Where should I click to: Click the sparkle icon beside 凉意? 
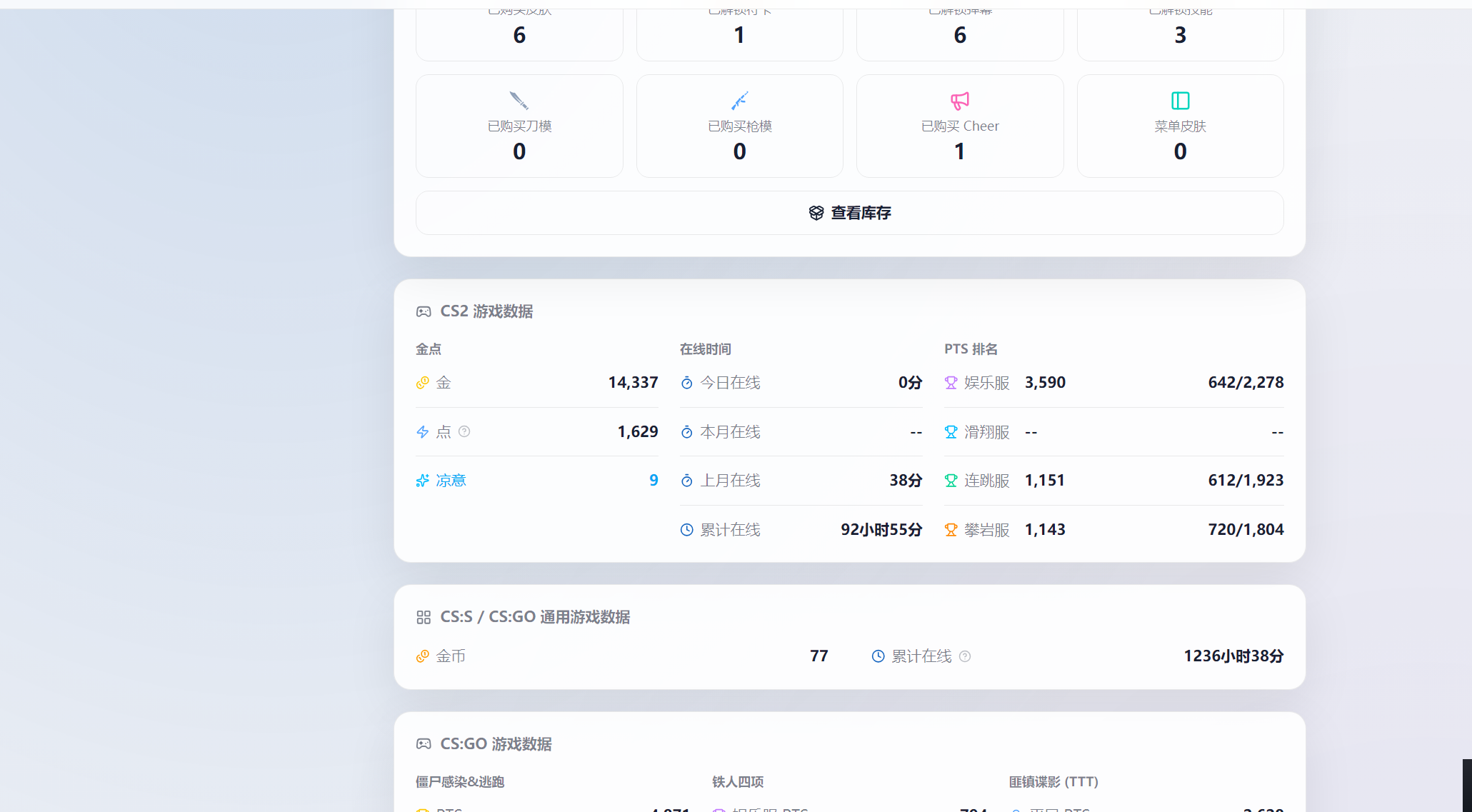(423, 481)
